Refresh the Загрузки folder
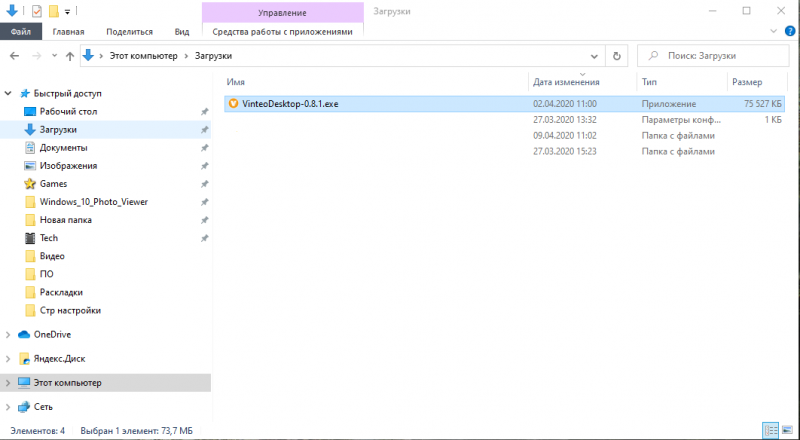The height and width of the screenshot is (440, 800). click(x=616, y=56)
